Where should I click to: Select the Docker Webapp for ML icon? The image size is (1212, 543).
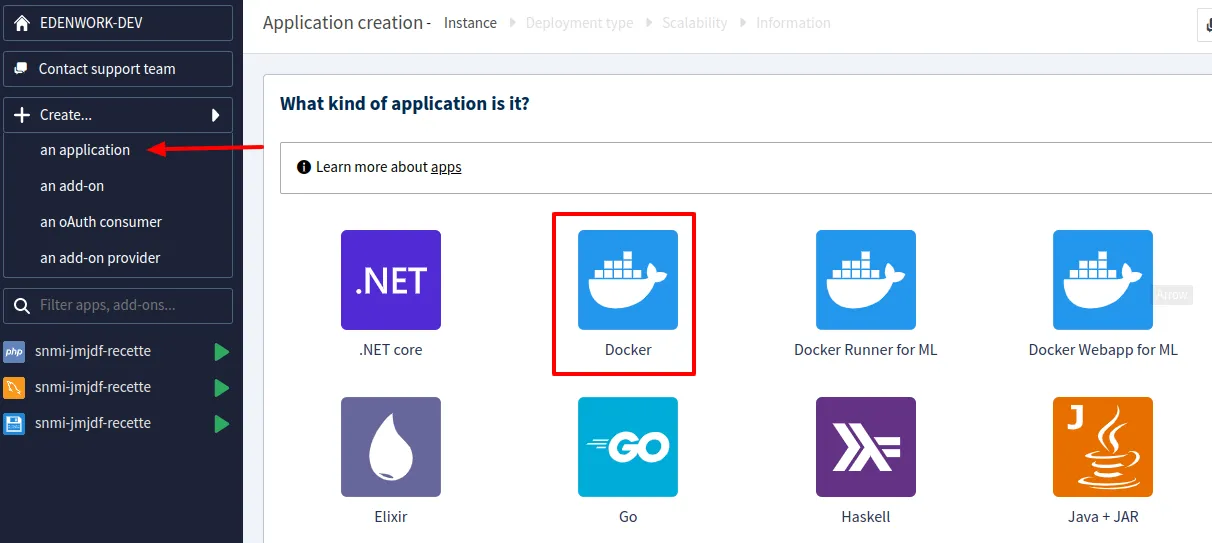pos(1103,280)
